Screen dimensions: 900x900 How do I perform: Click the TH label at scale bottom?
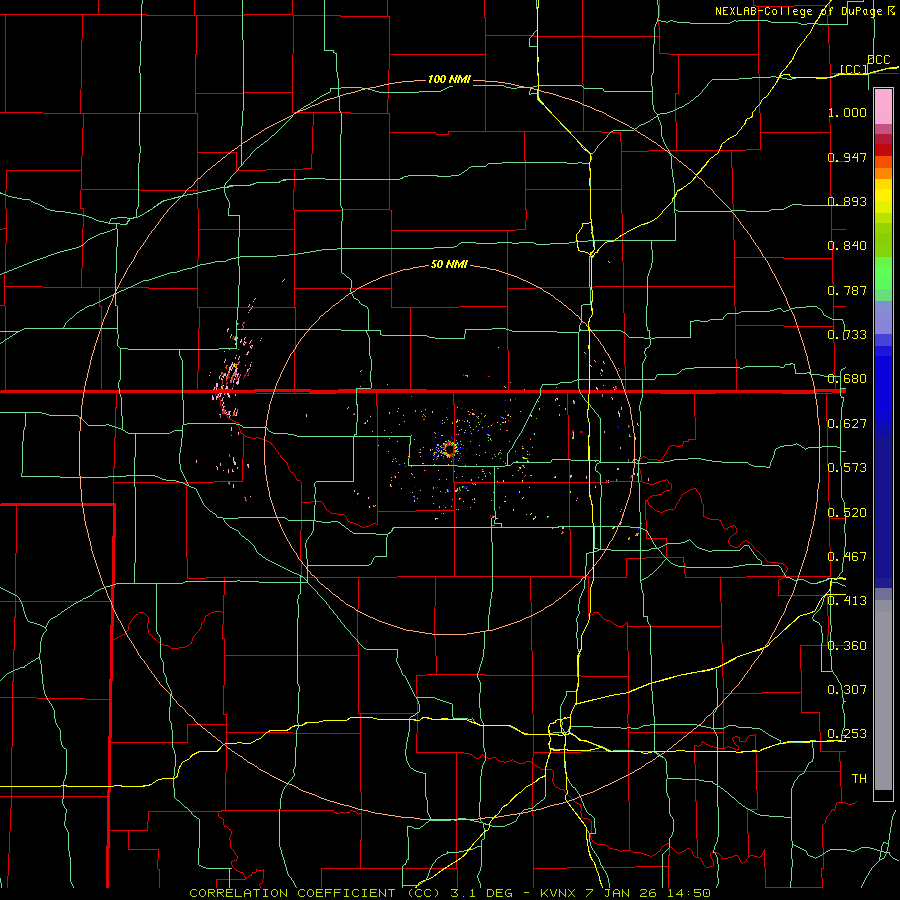point(859,779)
